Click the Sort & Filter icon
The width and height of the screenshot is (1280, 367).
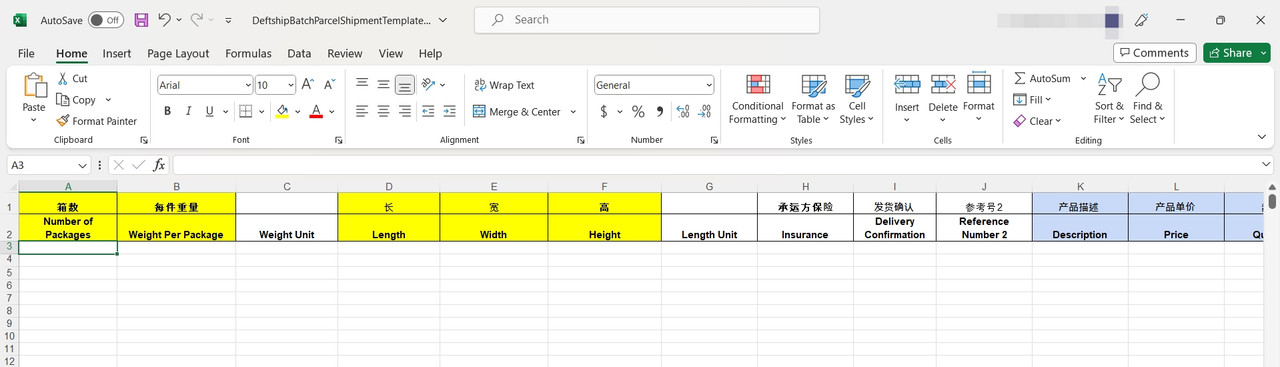(1109, 85)
